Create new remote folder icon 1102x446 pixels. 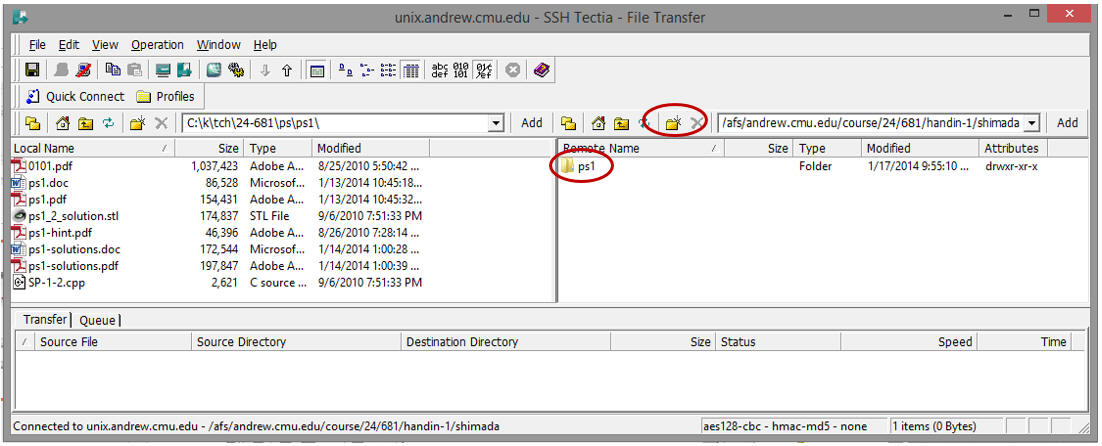673,123
